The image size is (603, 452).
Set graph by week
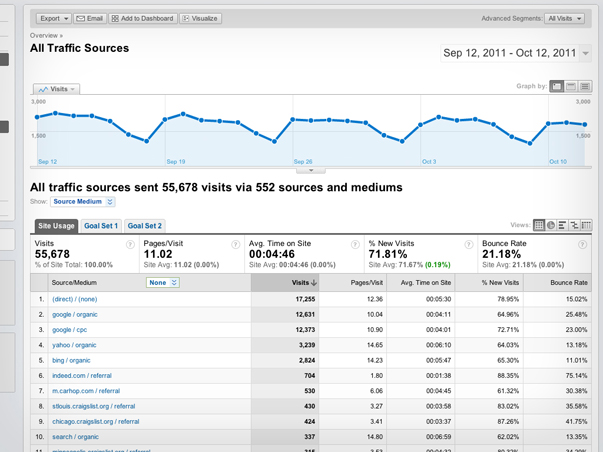[571, 86]
